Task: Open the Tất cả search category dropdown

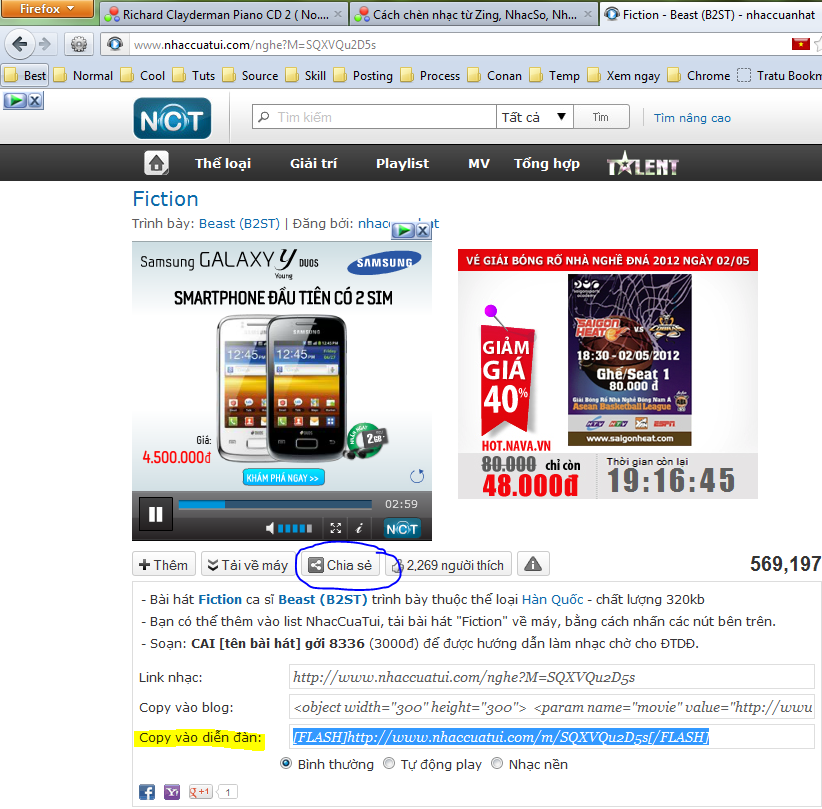Action: [535, 117]
